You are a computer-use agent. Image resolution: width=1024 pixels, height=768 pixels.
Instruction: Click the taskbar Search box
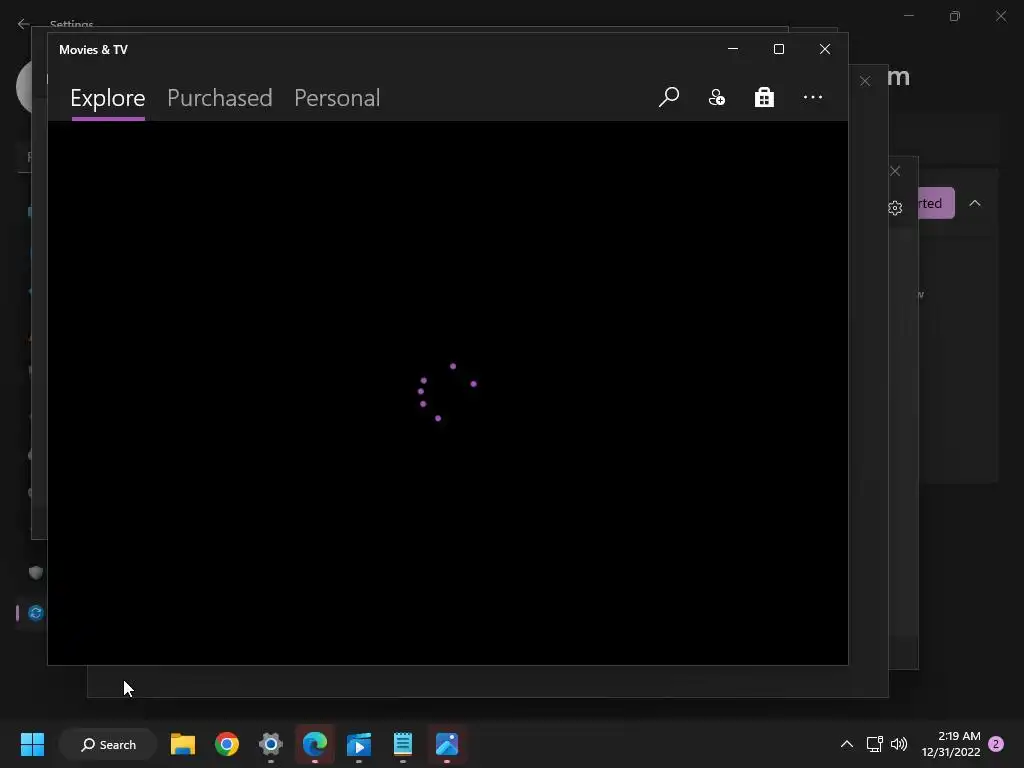point(108,744)
